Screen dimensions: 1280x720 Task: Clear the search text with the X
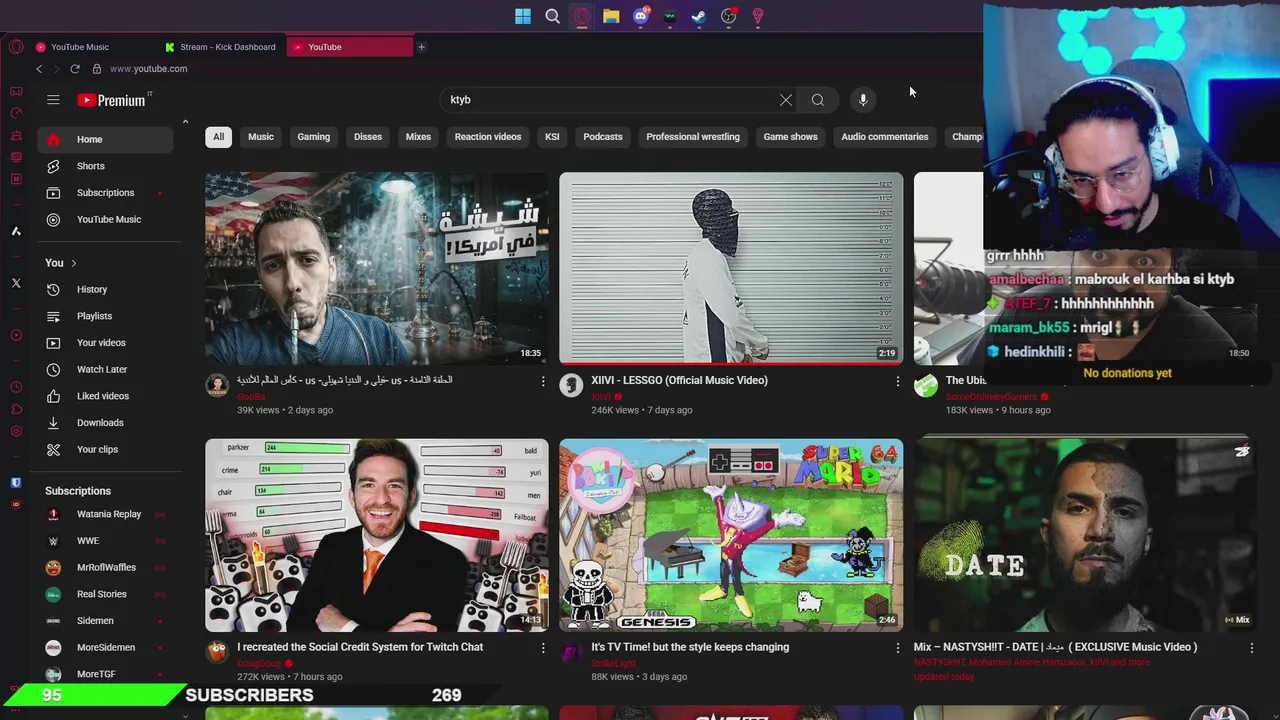pyautogui.click(x=786, y=100)
